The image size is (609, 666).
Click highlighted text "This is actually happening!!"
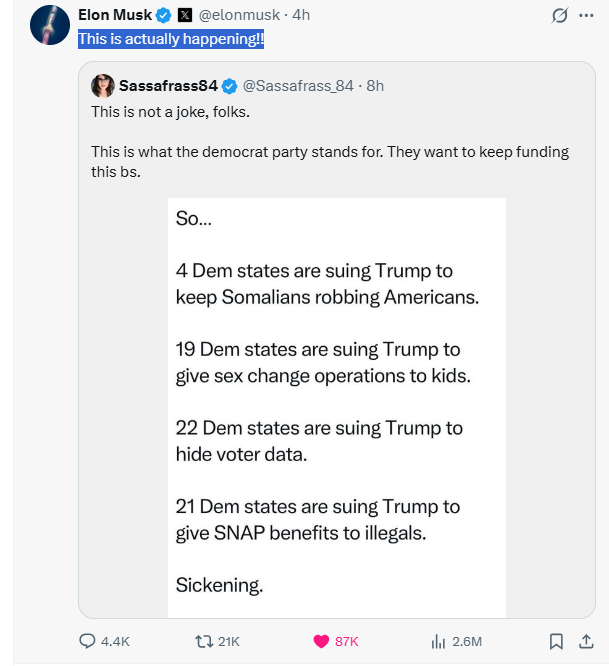point(171,39)
